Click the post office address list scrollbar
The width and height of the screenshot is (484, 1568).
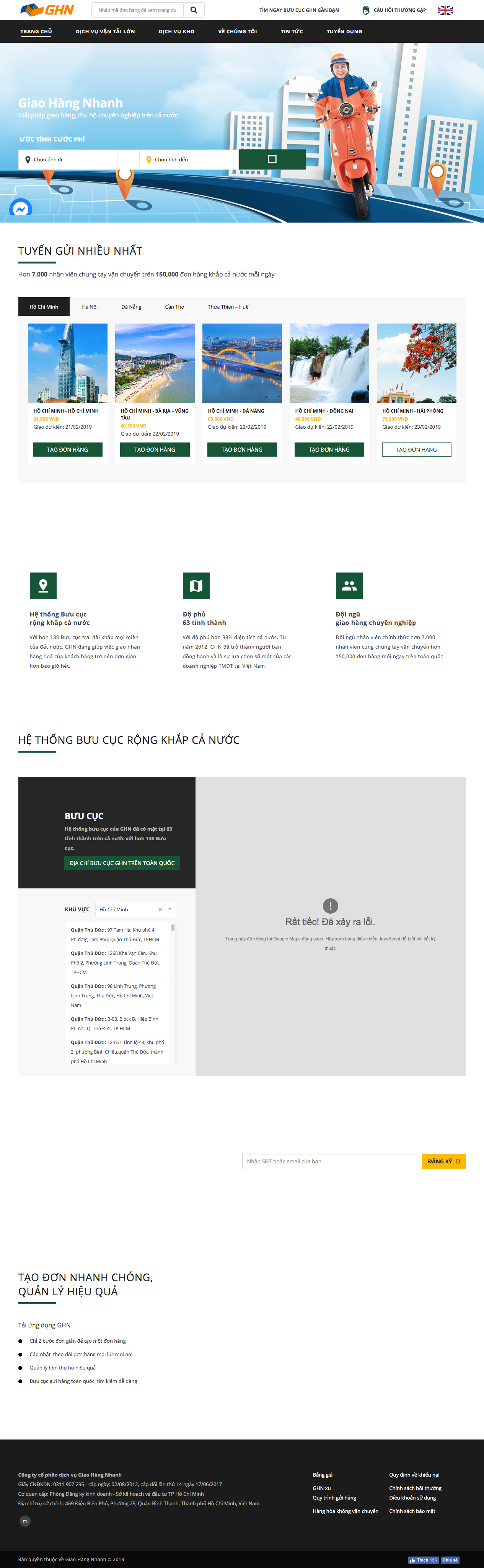click(173, 928)
